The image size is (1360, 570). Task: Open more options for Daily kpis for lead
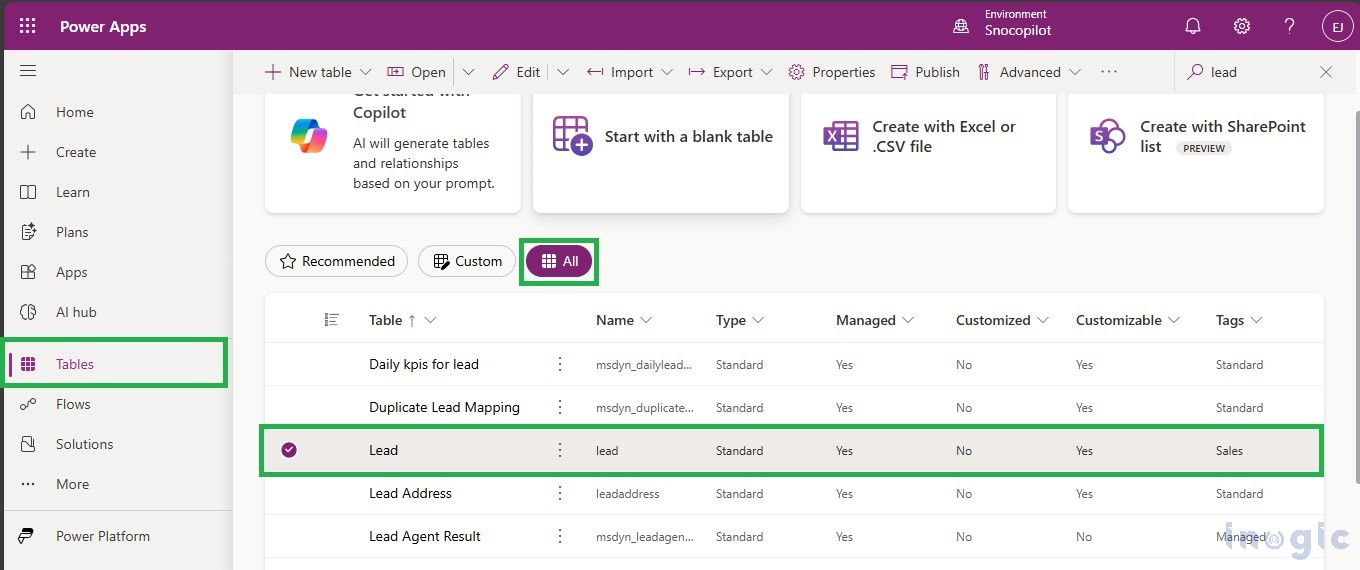click(x=560, y=364)
